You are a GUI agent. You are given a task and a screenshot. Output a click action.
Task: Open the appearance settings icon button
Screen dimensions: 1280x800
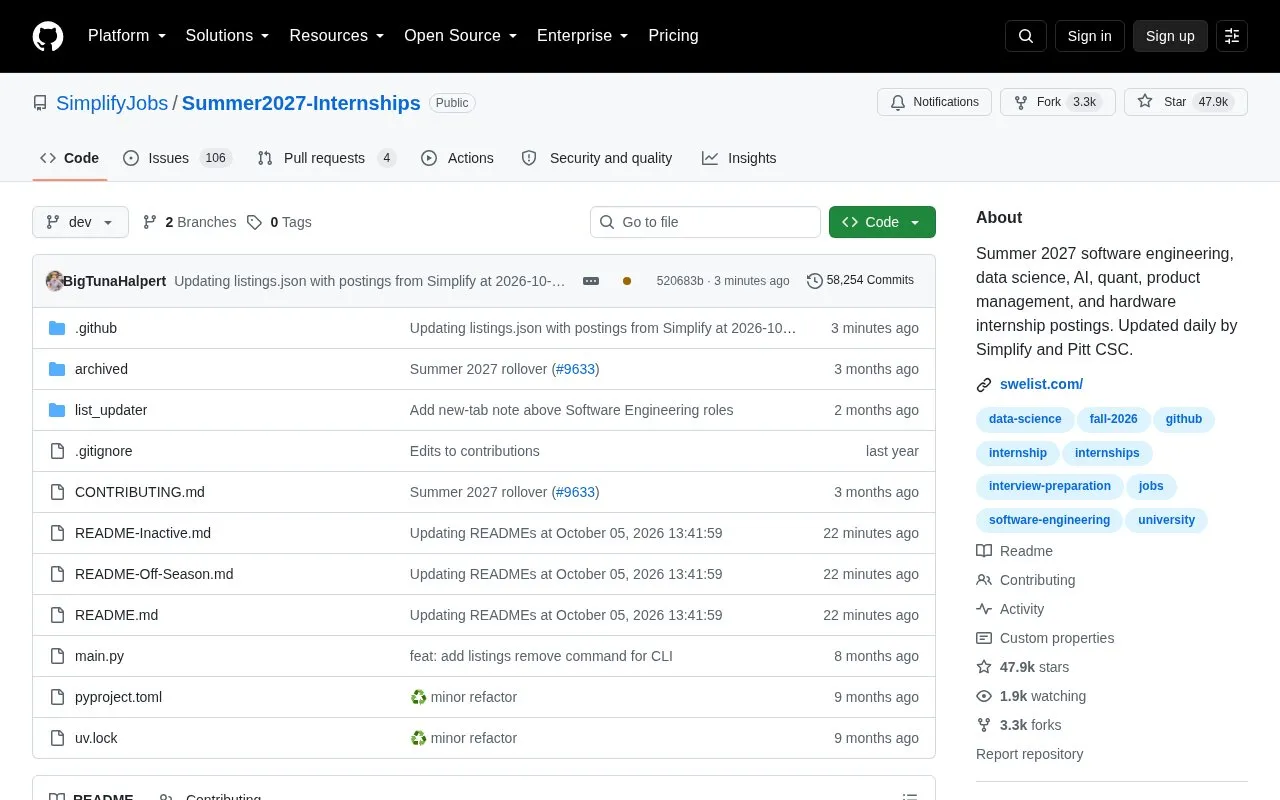[x=1232, y=36]
